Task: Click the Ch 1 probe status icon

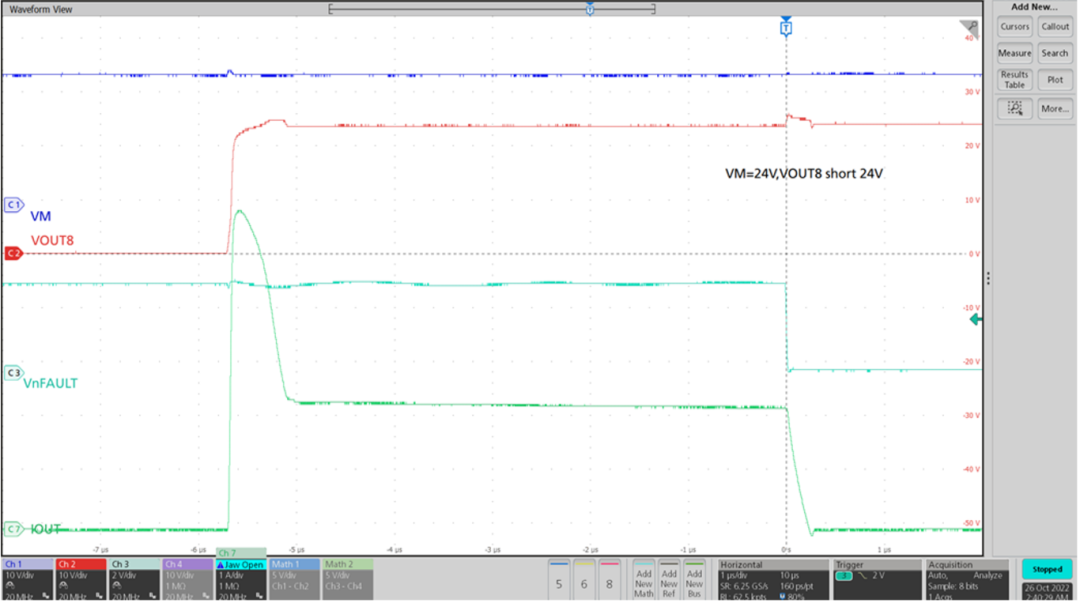Action: tap(10, 586)
